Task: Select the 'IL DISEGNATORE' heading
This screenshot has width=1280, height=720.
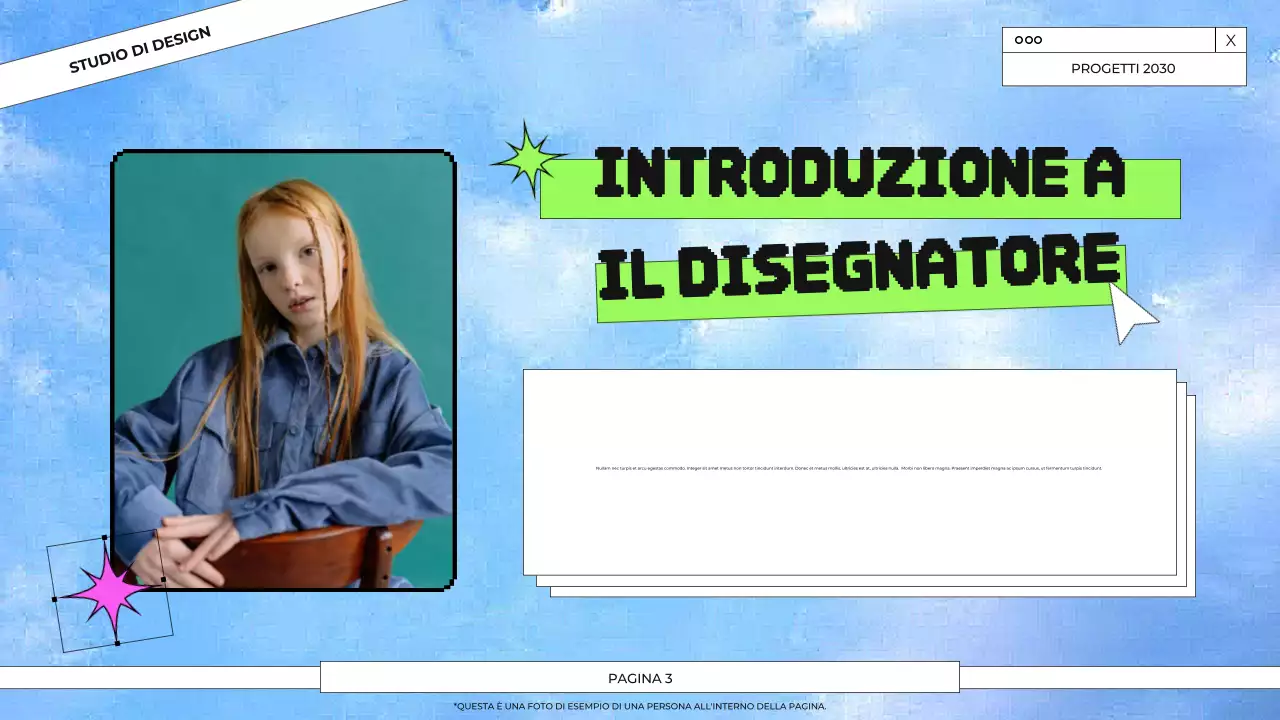Action: tap(860, 265)
